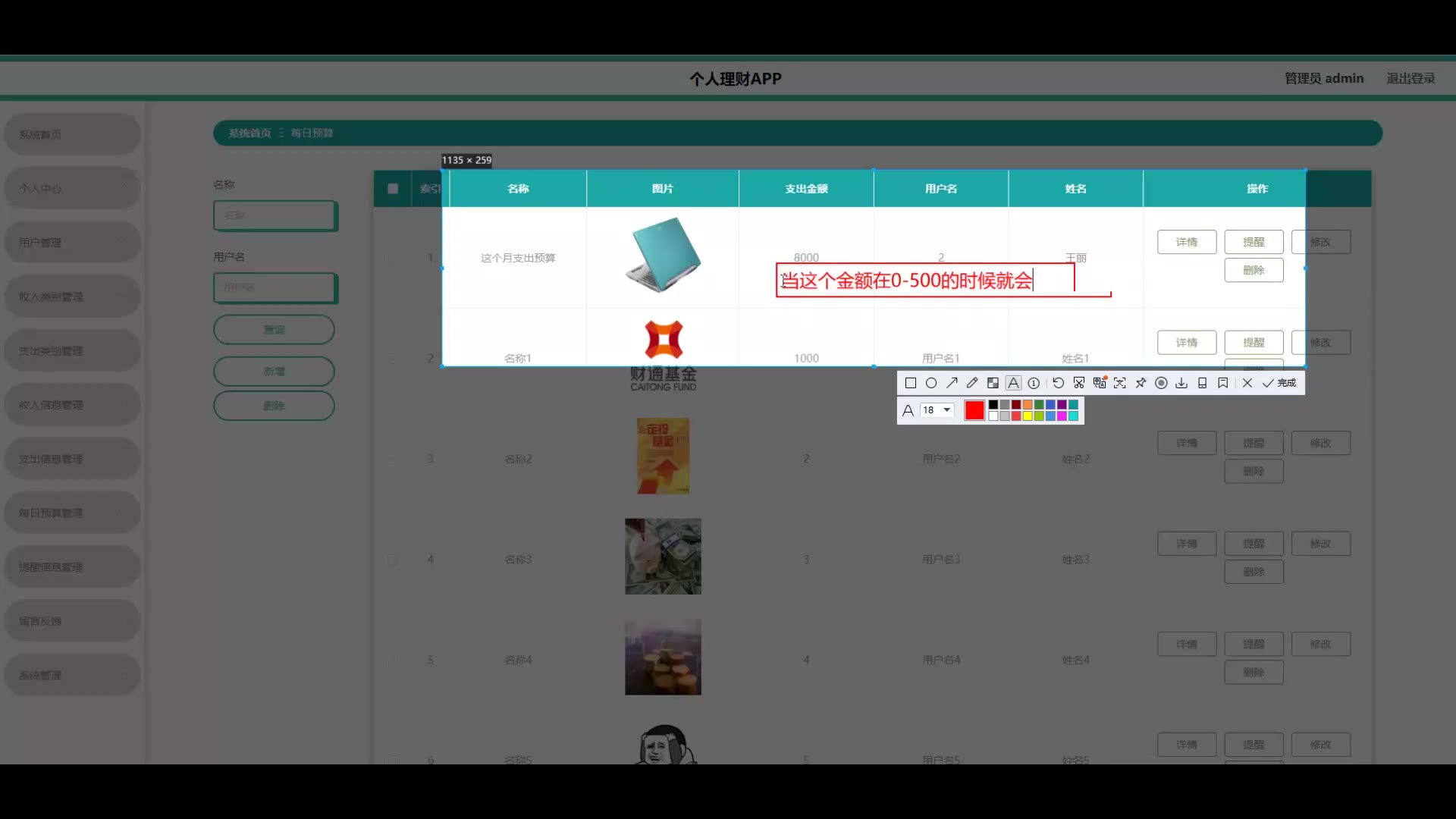Open 详情 for the 名称2 row
Screen dimensions: 1456x819
point(1187,443)
